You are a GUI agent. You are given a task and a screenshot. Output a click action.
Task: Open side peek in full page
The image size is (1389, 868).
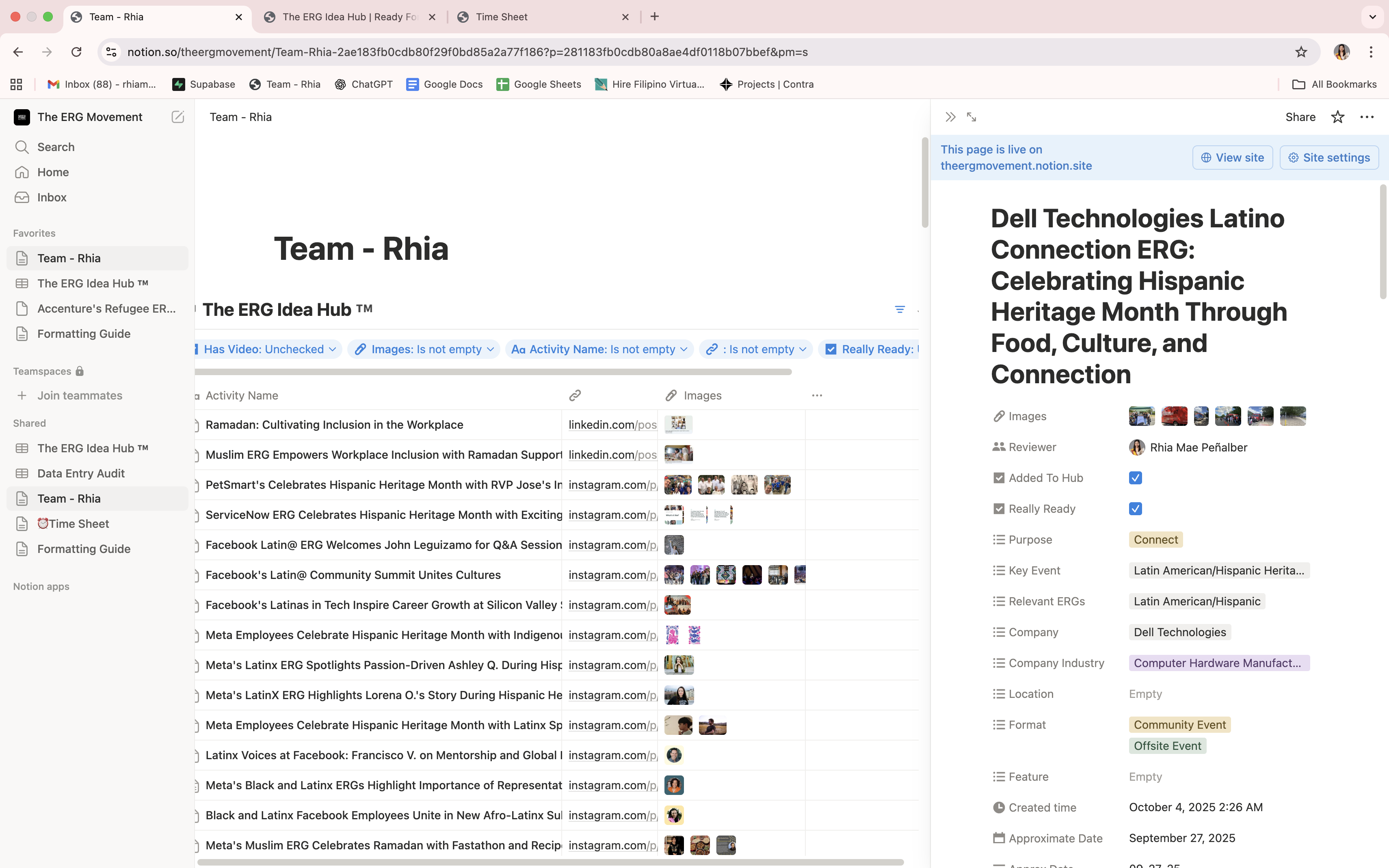pyautogui.click(x=971, y=117)
